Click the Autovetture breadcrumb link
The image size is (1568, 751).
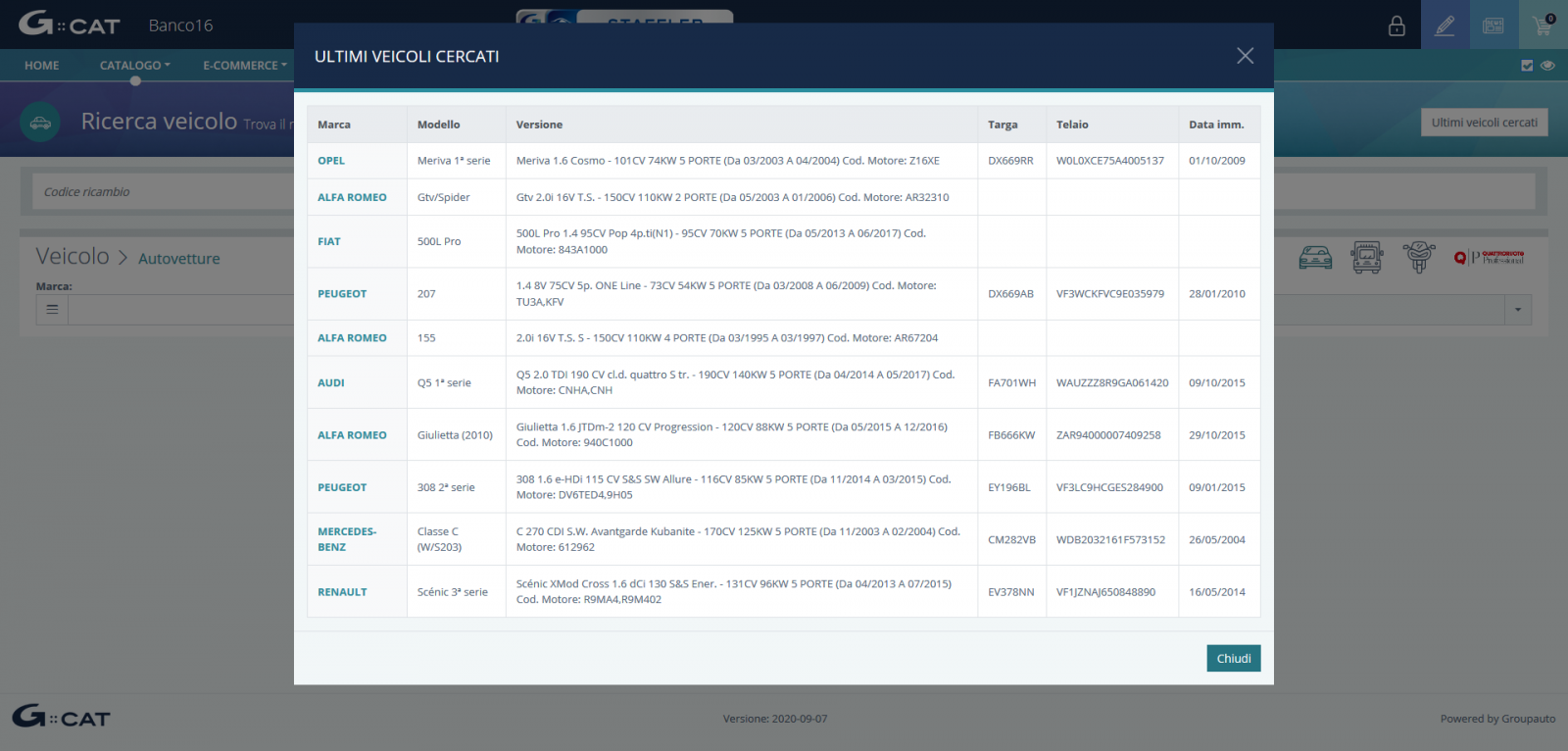[179, 259]
